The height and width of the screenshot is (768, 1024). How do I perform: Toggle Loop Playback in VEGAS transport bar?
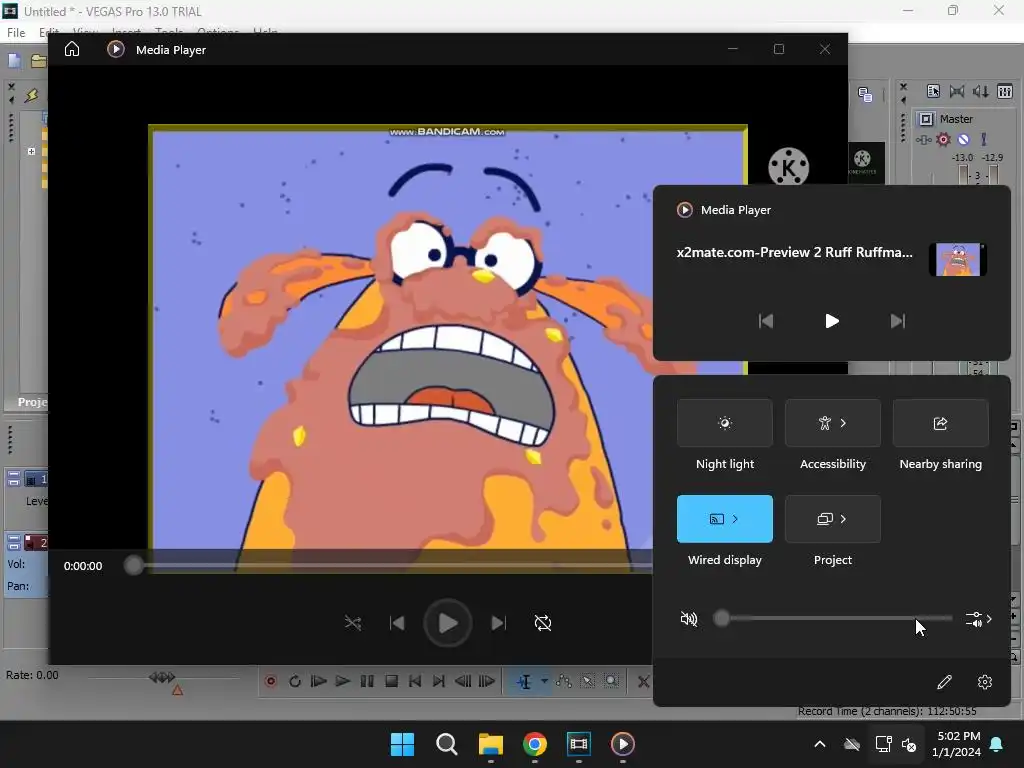[x=295, y=681]
